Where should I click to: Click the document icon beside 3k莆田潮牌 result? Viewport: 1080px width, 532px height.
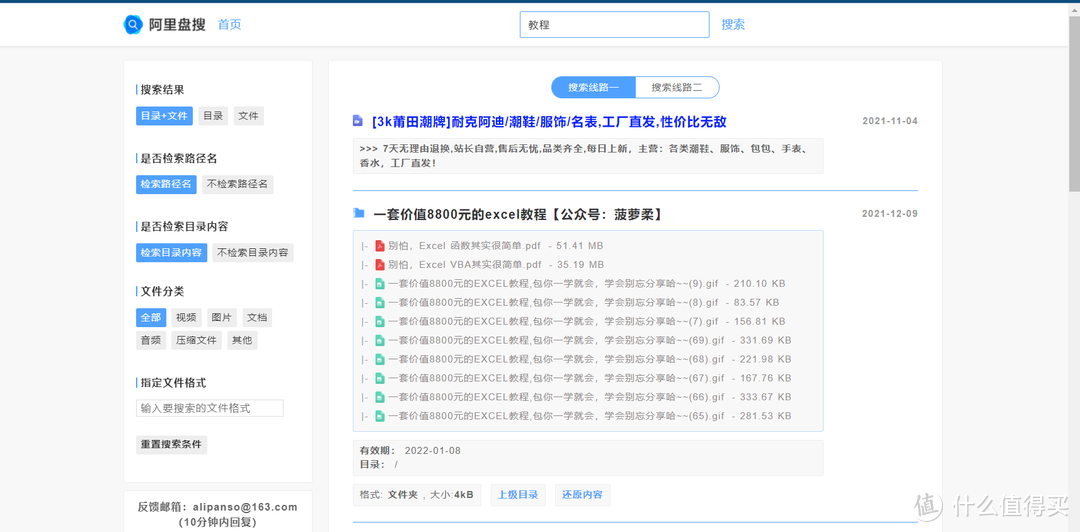(357, 121)
